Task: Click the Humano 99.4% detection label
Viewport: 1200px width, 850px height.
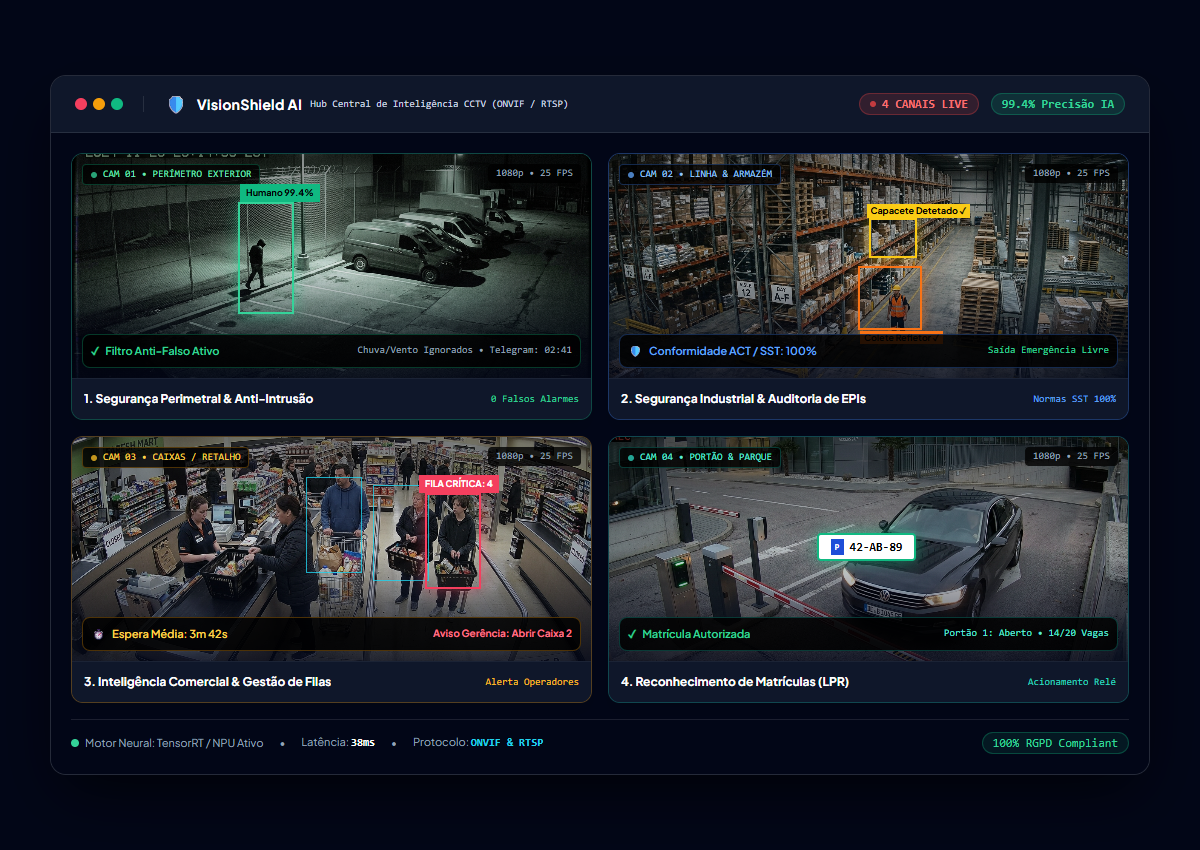Action: pyautogui.click(x=280, y=193)
